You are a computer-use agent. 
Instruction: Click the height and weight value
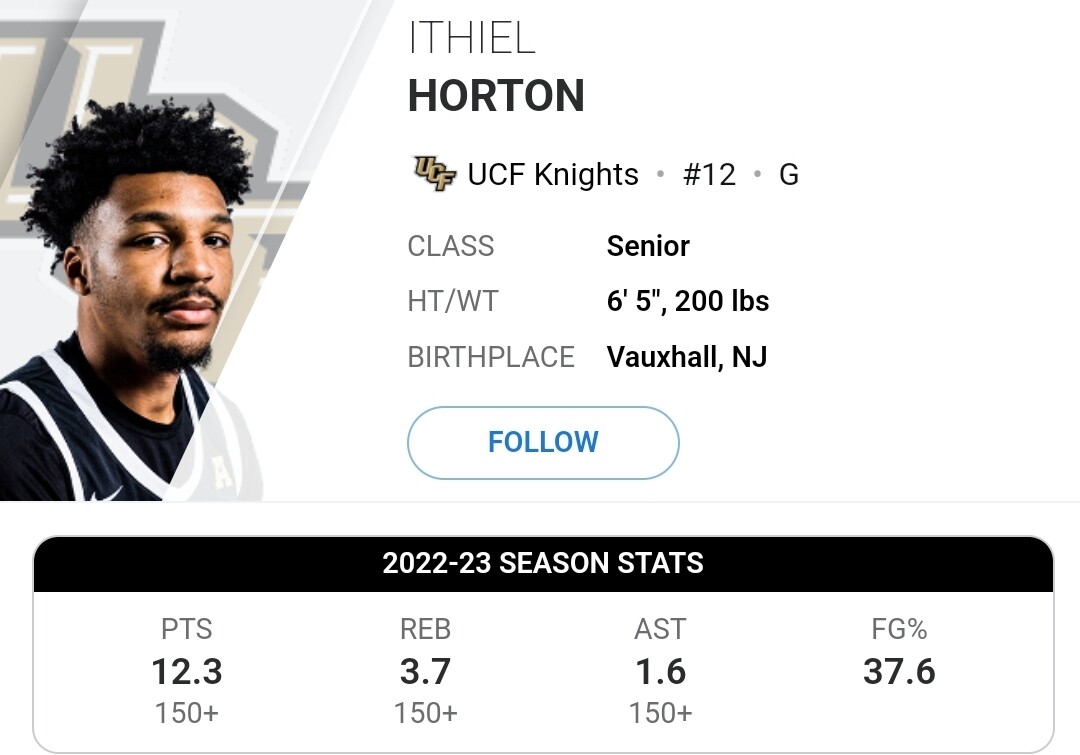tap(687, 301)
